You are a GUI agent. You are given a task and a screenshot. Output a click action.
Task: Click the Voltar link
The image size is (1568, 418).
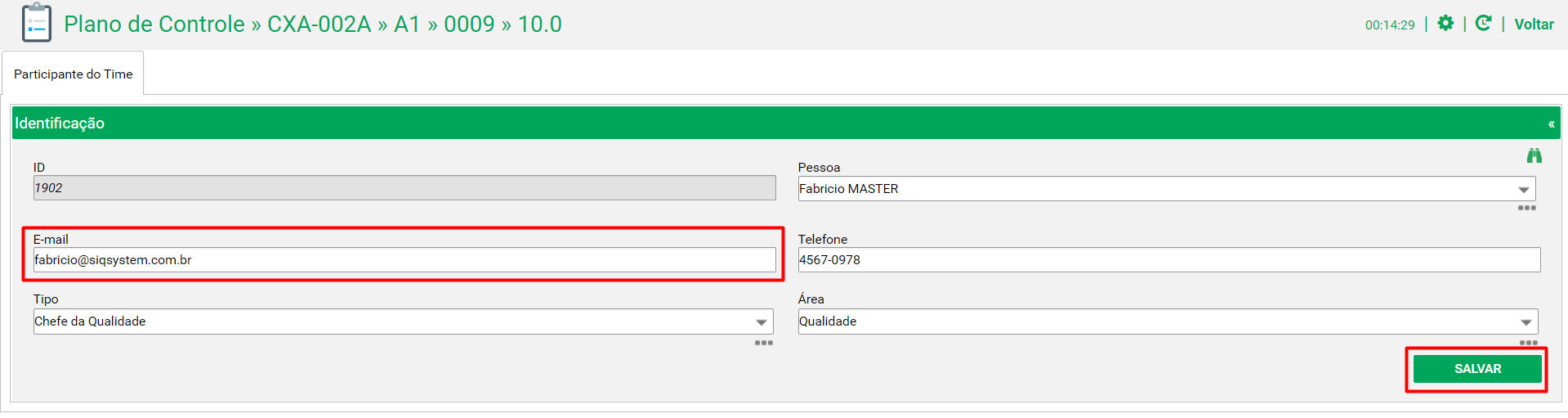1534,25
